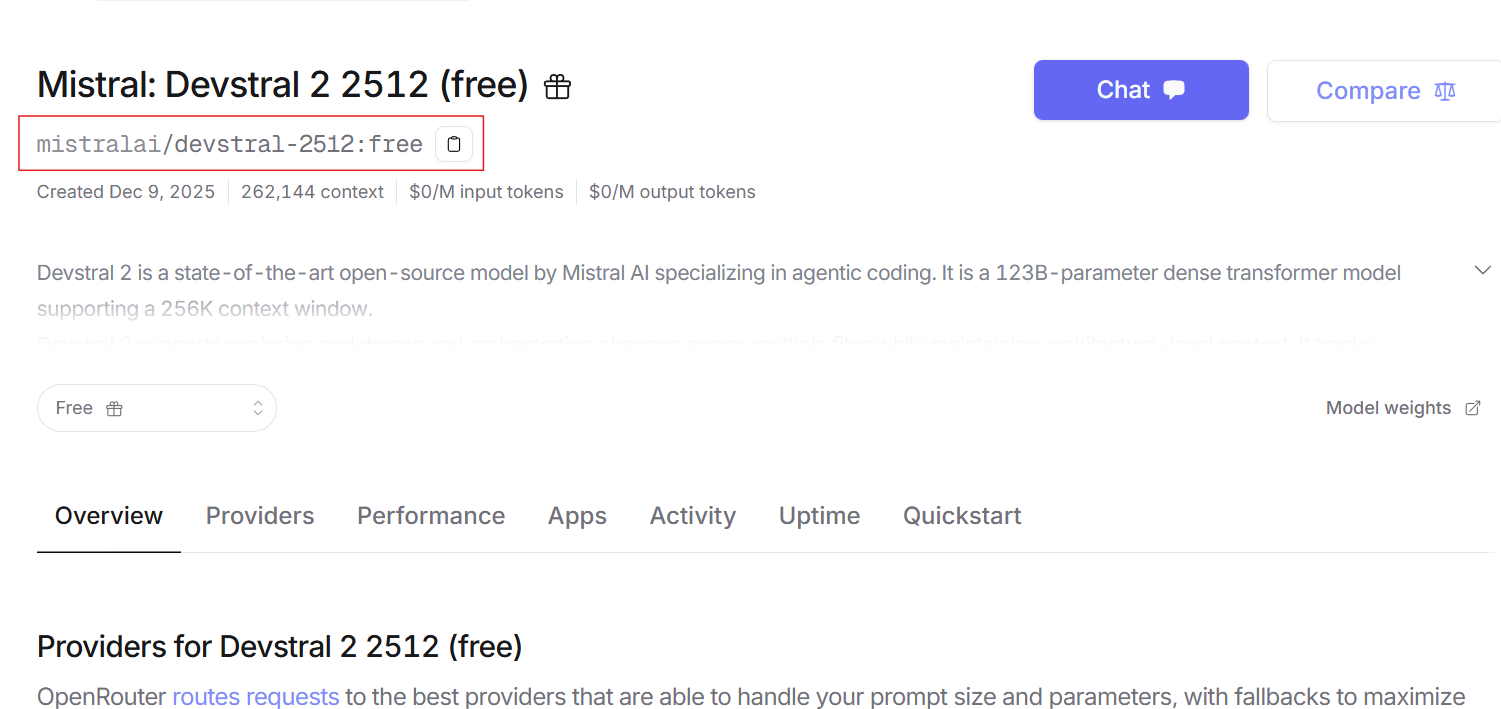This screenshot has height=709, width=1501.
Task: Copy the model ID with the clipboard icon
Action: [454, 144]
